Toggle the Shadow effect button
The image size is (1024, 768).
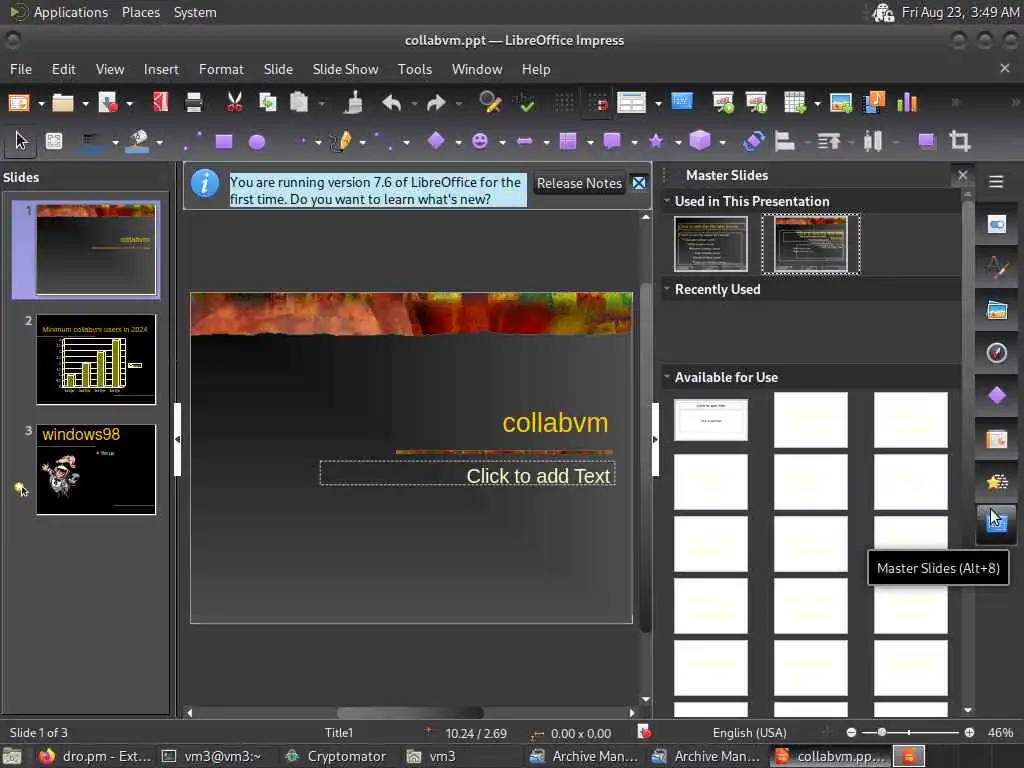coord(926,141)
